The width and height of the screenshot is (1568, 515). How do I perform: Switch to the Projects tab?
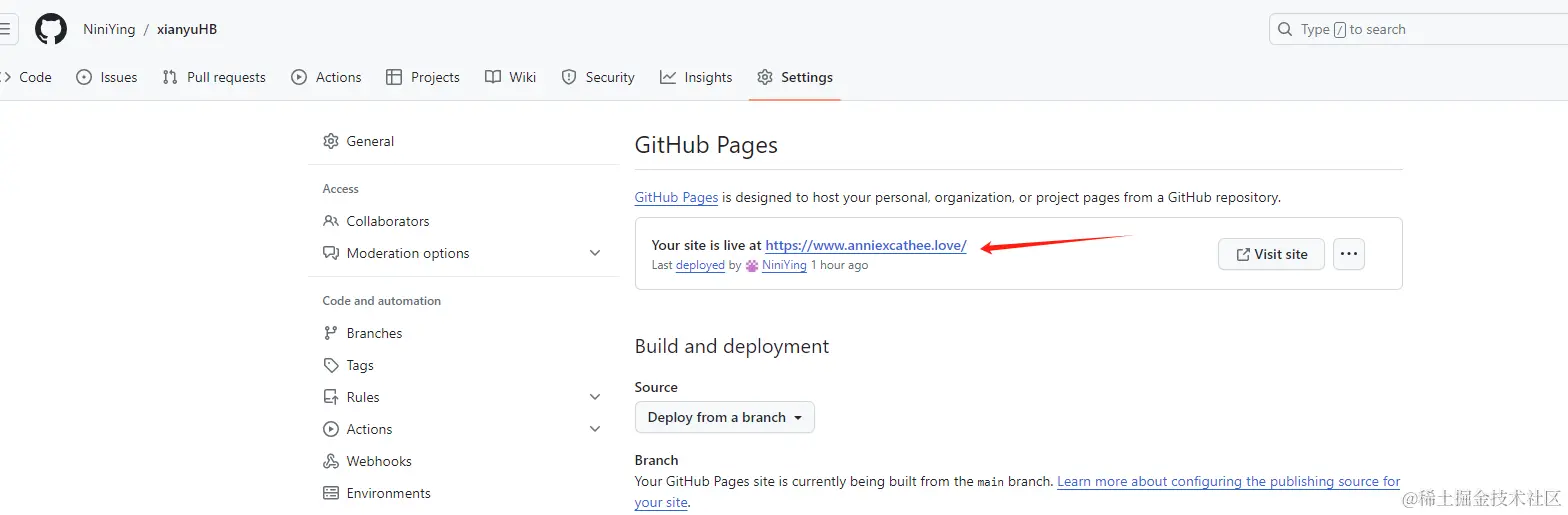423,77
